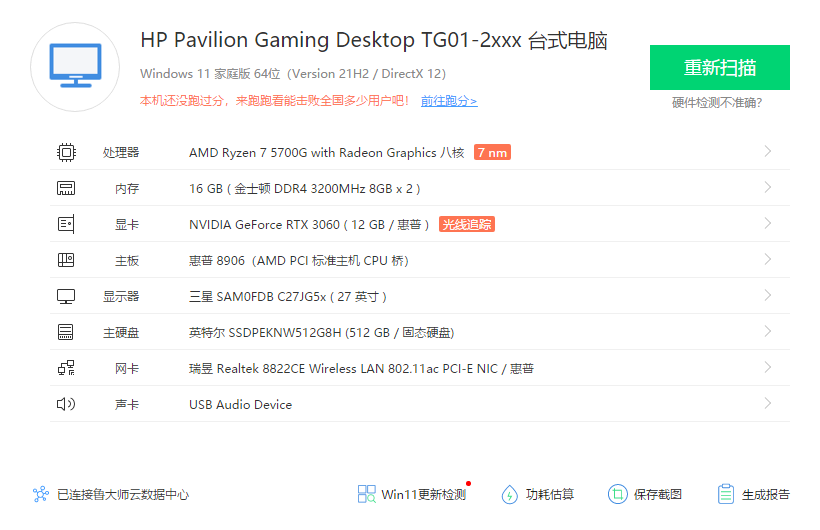The width and height of the screenshot is (820, 530).
Task: Click the memory (内存) module icon
Action: (x=66, y=188)
